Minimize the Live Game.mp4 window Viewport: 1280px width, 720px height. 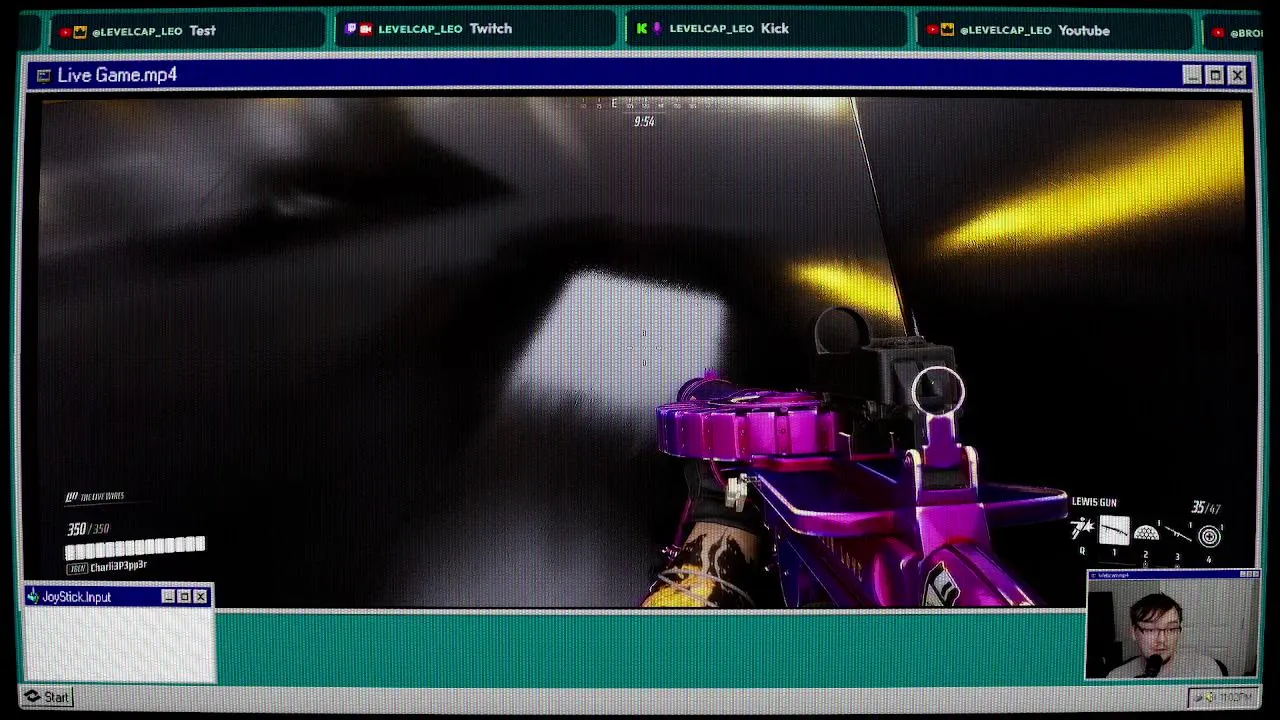coord(1192,75)
